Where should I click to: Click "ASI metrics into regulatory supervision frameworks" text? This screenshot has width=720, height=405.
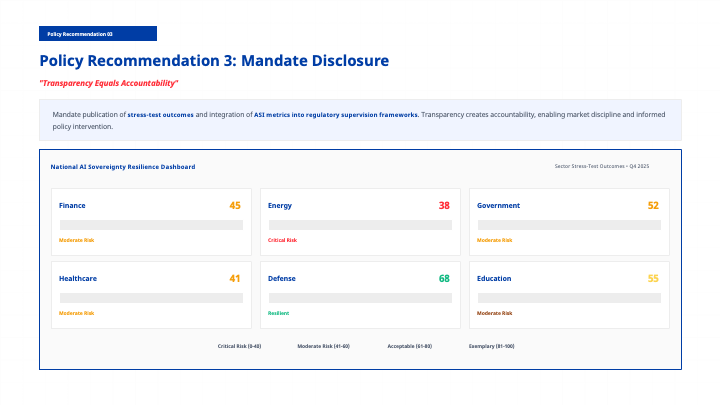coord(336,115)
